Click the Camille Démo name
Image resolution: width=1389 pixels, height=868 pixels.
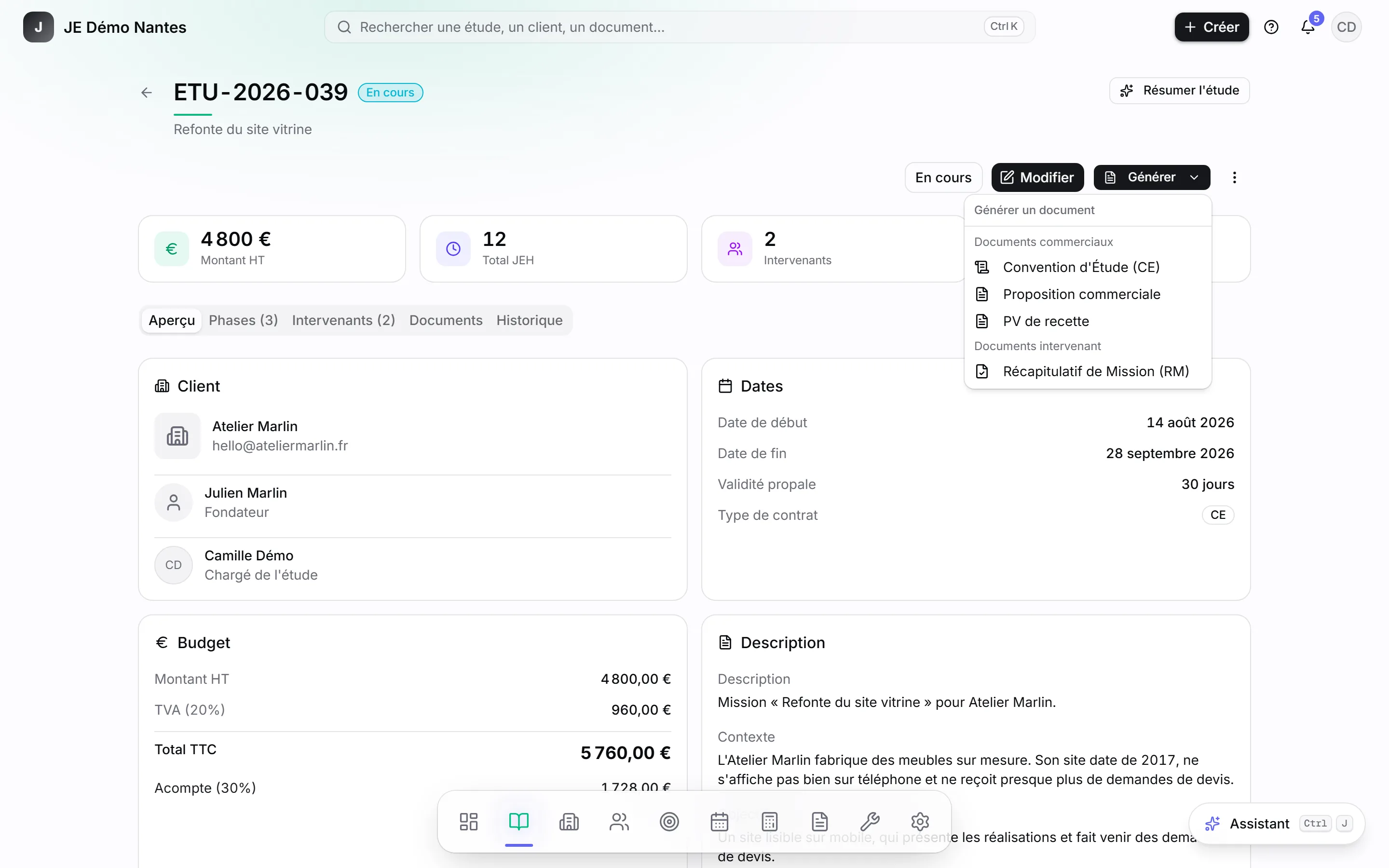click(249, 555)
